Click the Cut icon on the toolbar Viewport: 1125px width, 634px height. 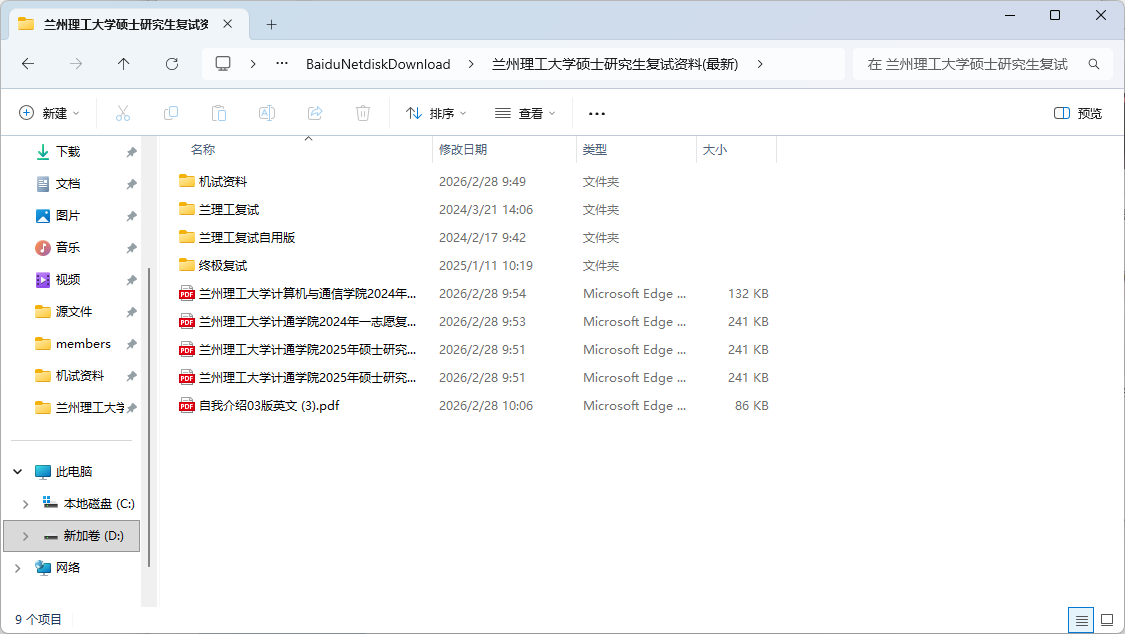(x=122, y=113)
